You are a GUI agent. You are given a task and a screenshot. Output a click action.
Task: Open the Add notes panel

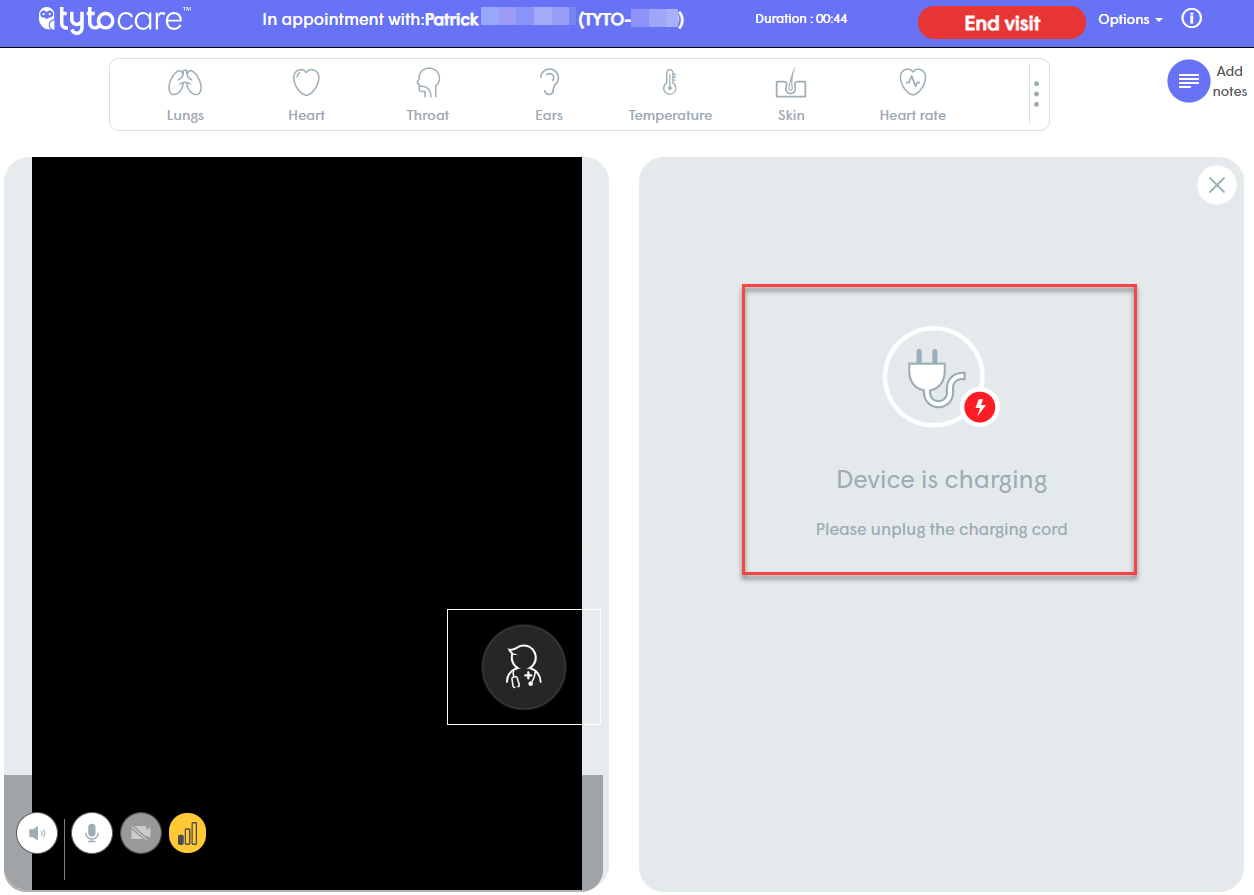click(x=1189, y=81)
